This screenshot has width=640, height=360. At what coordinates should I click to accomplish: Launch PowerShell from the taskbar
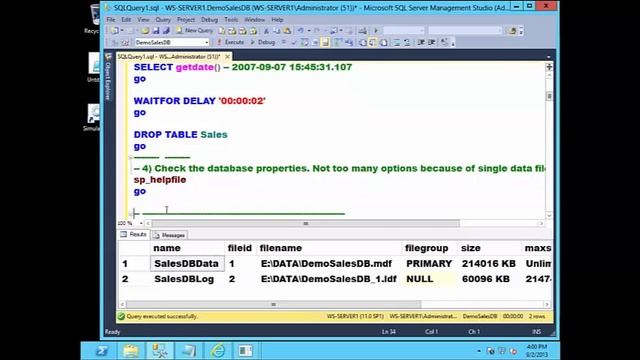(101, 351)
